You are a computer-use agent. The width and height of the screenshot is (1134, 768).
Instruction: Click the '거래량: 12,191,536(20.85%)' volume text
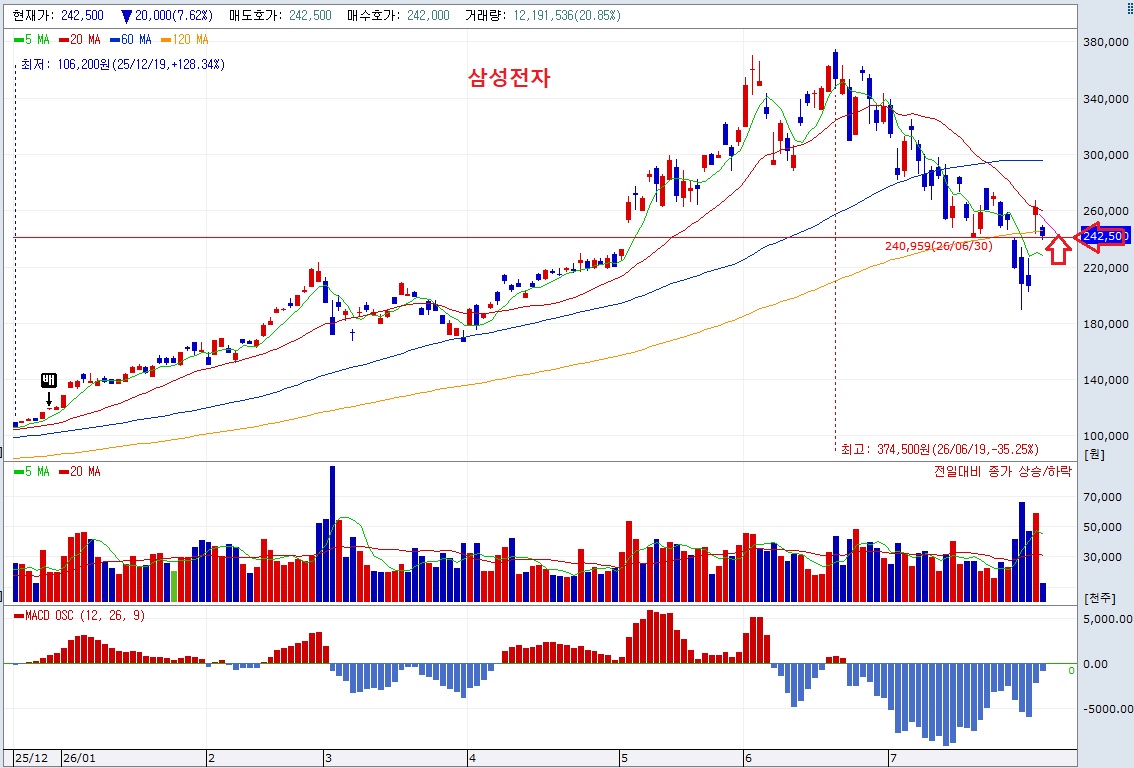pos(542,15)
